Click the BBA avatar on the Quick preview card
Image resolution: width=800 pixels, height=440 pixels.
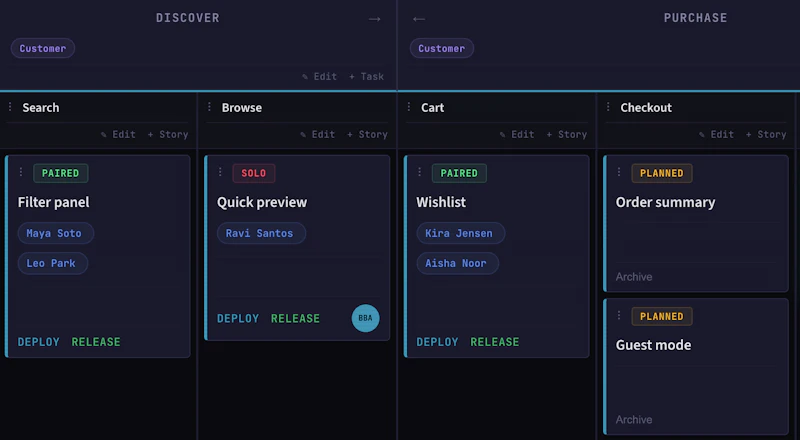[365, 318]
